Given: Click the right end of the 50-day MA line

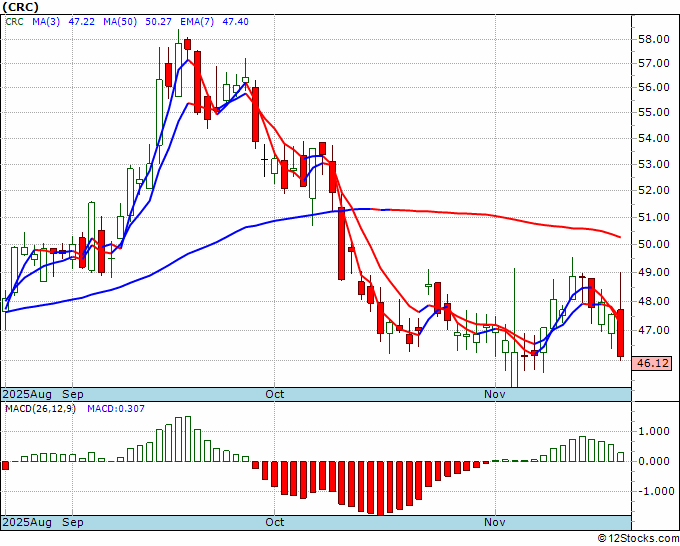Looking at the screenshot, I should 620,237.
